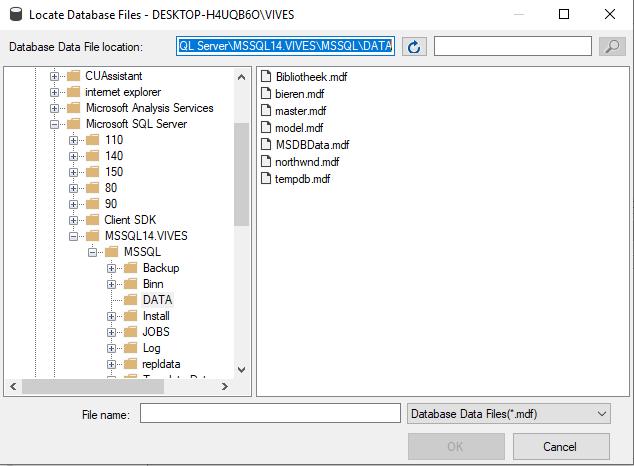Click the Cancel button
Viewport: 634px width, 466px height.
tap(561, 447)
